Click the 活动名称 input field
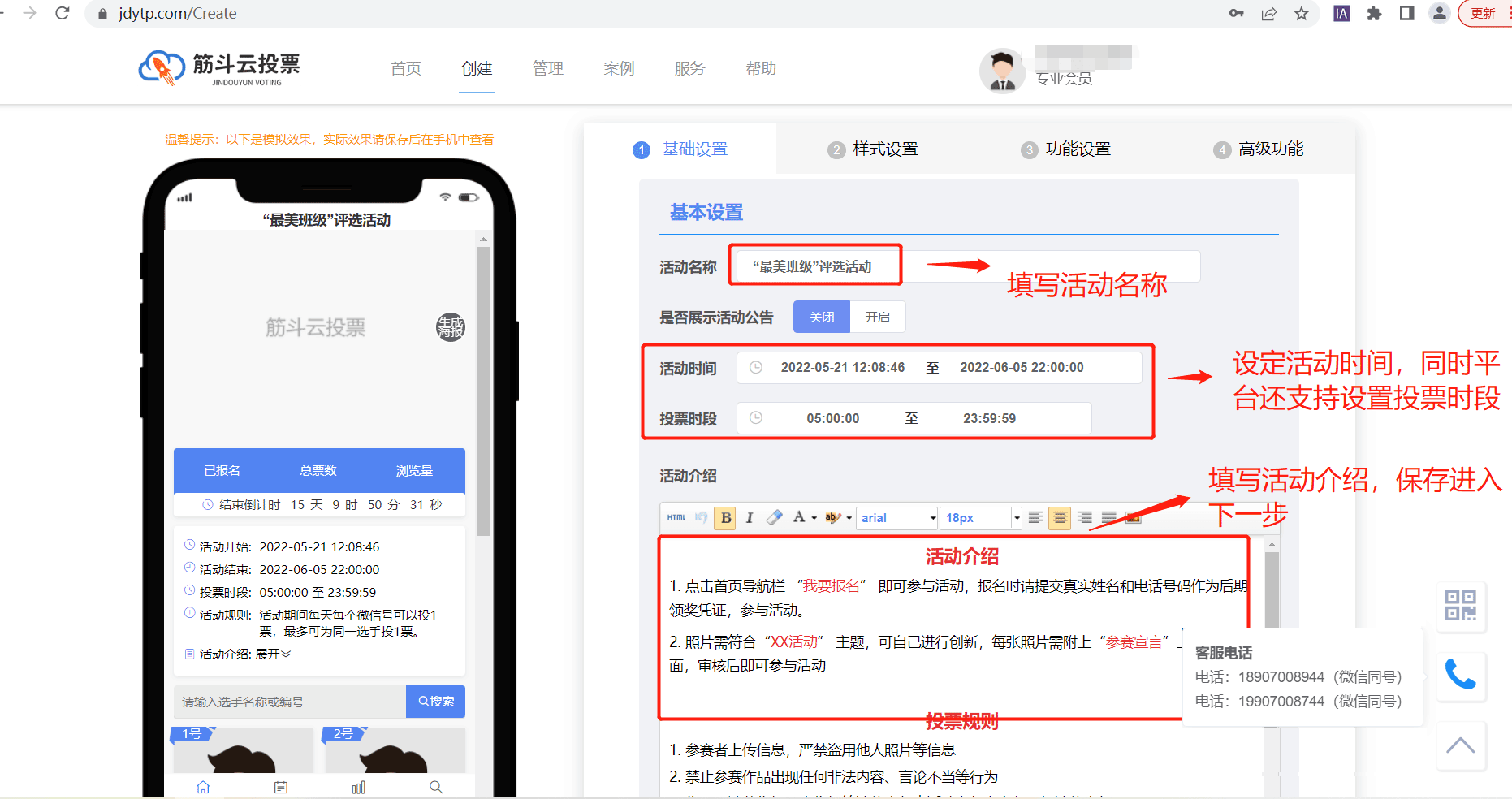This screenshot has height=799, width=1512. [x=968, y=266]
